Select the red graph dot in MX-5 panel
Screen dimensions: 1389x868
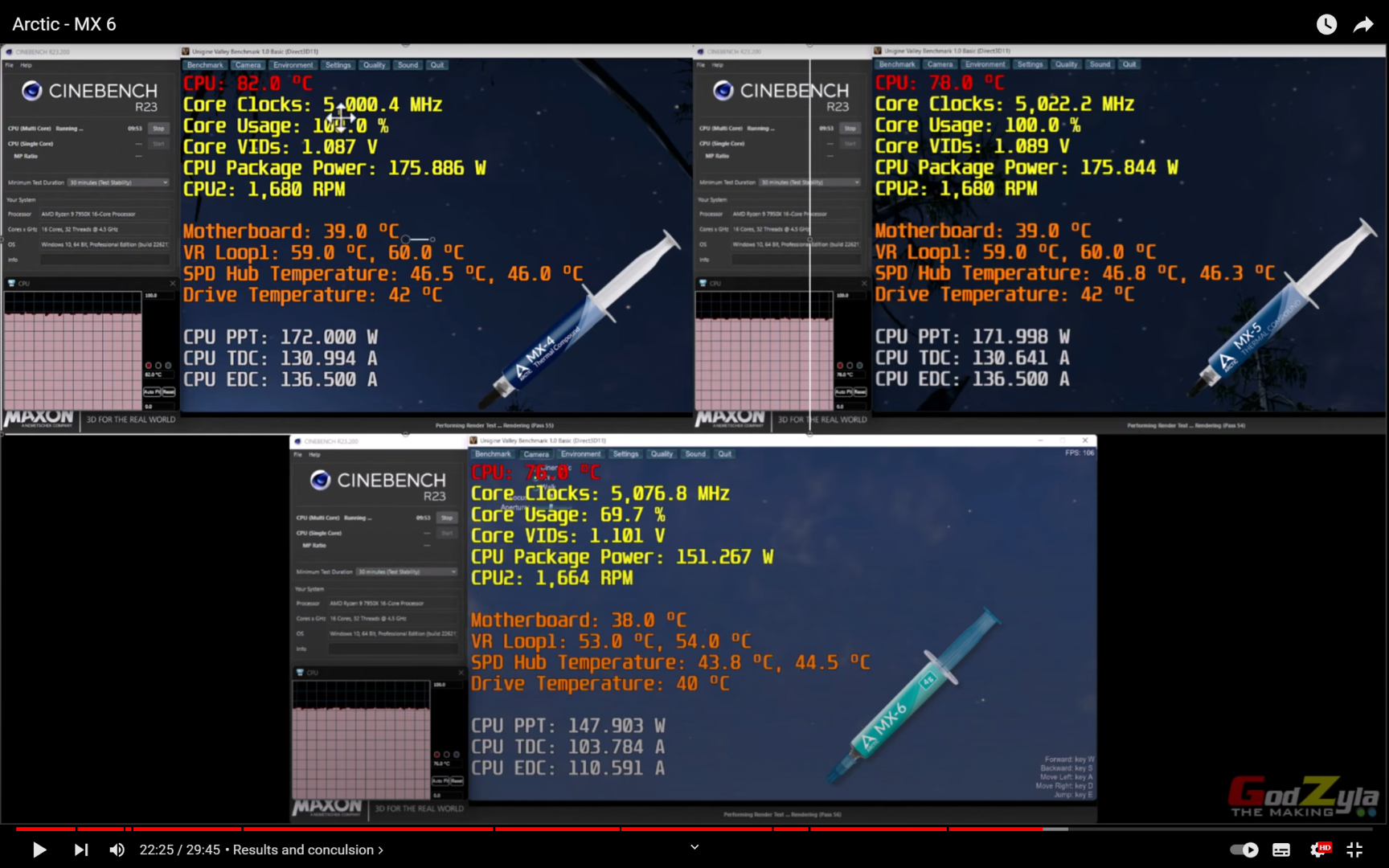840,366
